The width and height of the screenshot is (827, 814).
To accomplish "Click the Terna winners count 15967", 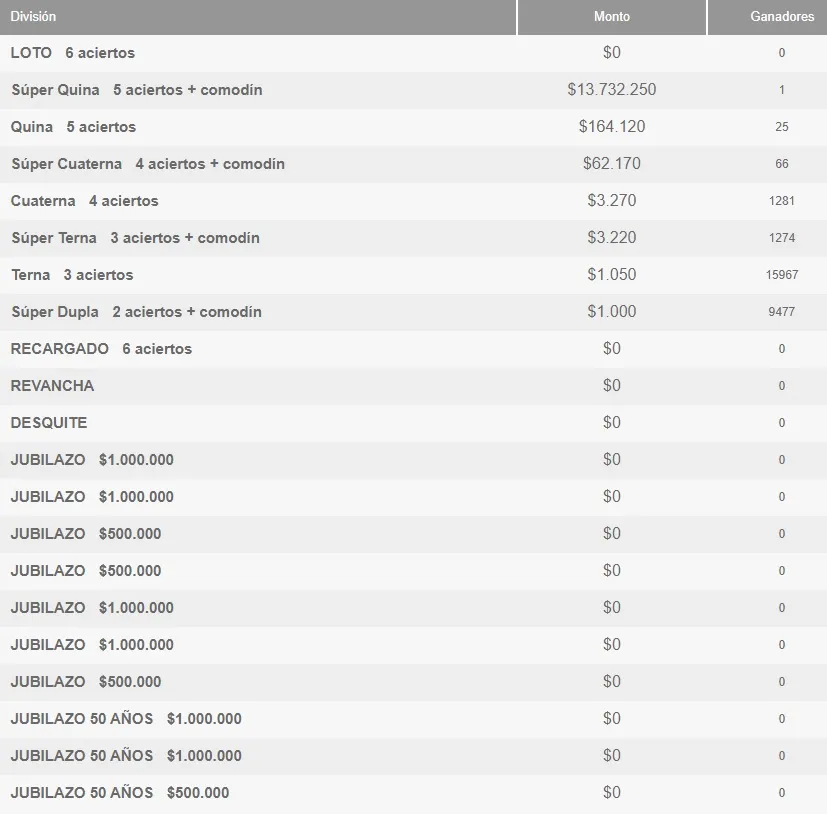I will 781,275.
